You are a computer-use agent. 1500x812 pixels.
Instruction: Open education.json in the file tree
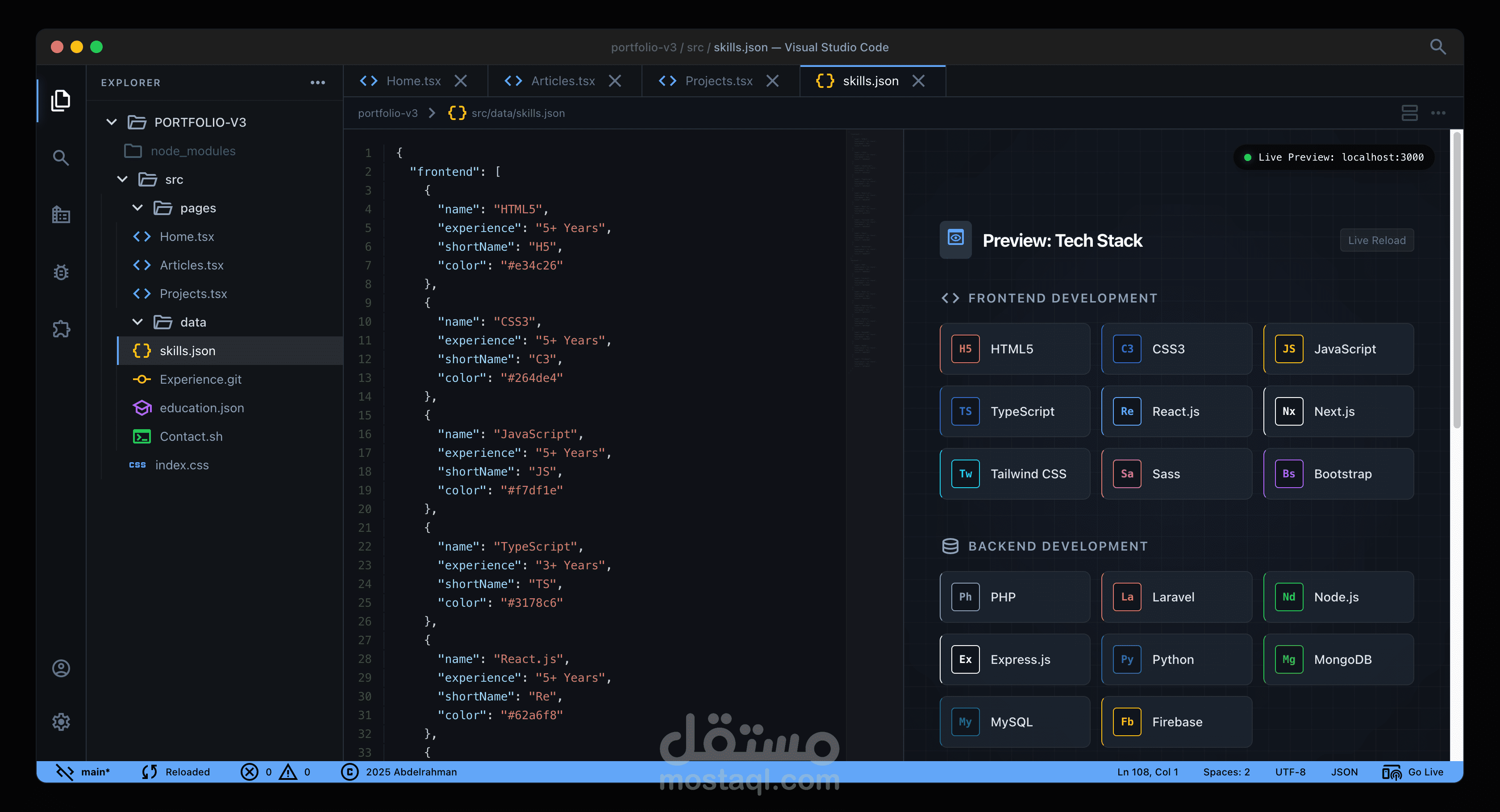point(201,407)
